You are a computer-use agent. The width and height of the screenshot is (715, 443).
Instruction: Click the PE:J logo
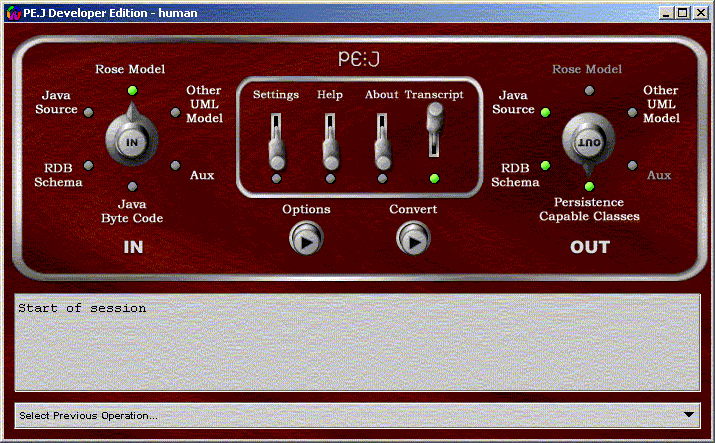359,59
